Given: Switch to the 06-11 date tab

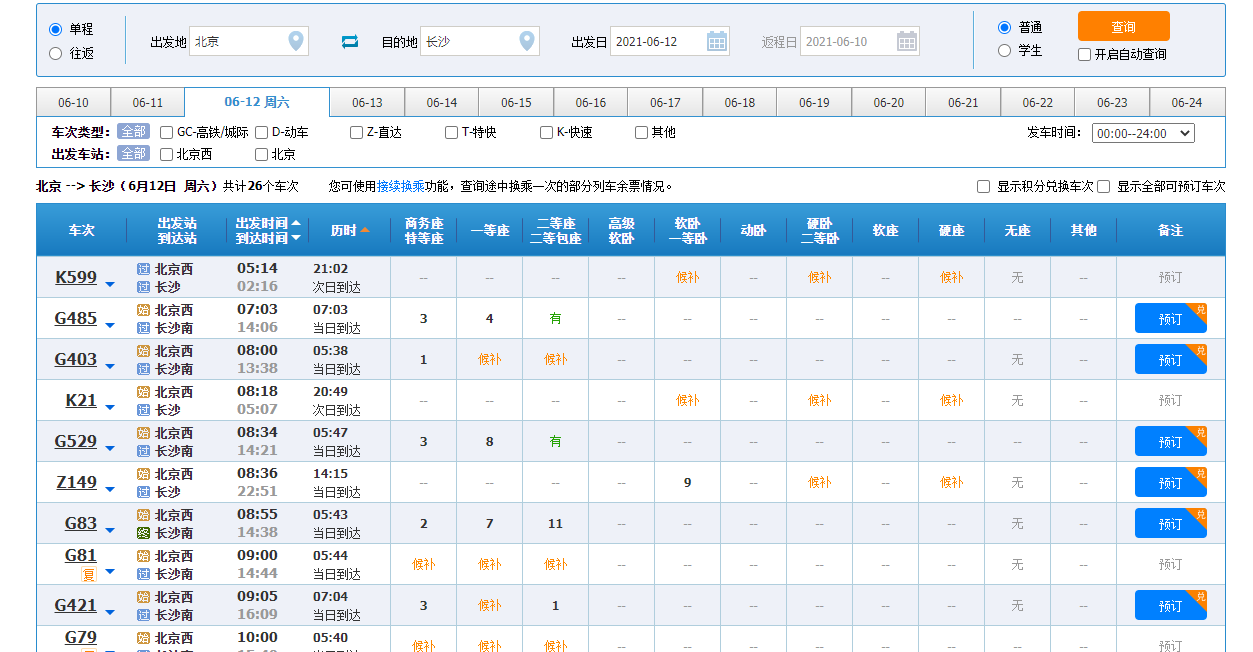Looking at the screenshot, I should pyautogui.click(x=147, y=103).
